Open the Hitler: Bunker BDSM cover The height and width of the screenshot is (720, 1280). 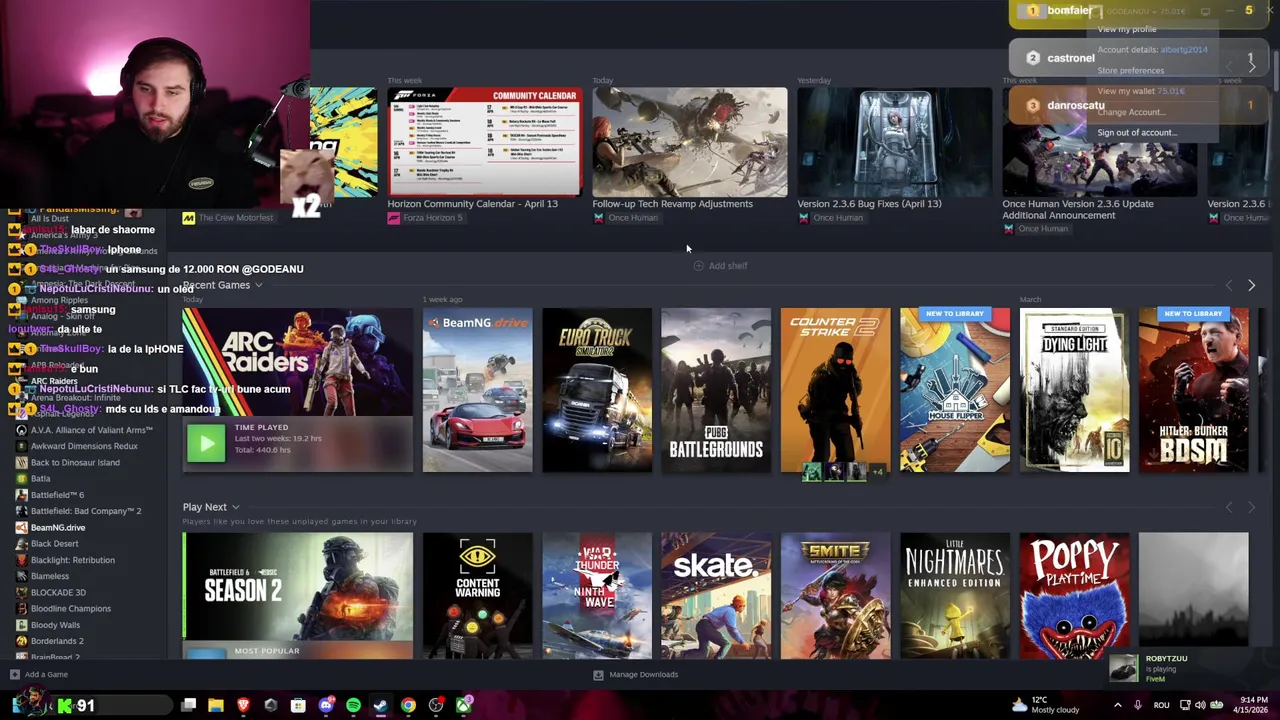[1193, 389]
